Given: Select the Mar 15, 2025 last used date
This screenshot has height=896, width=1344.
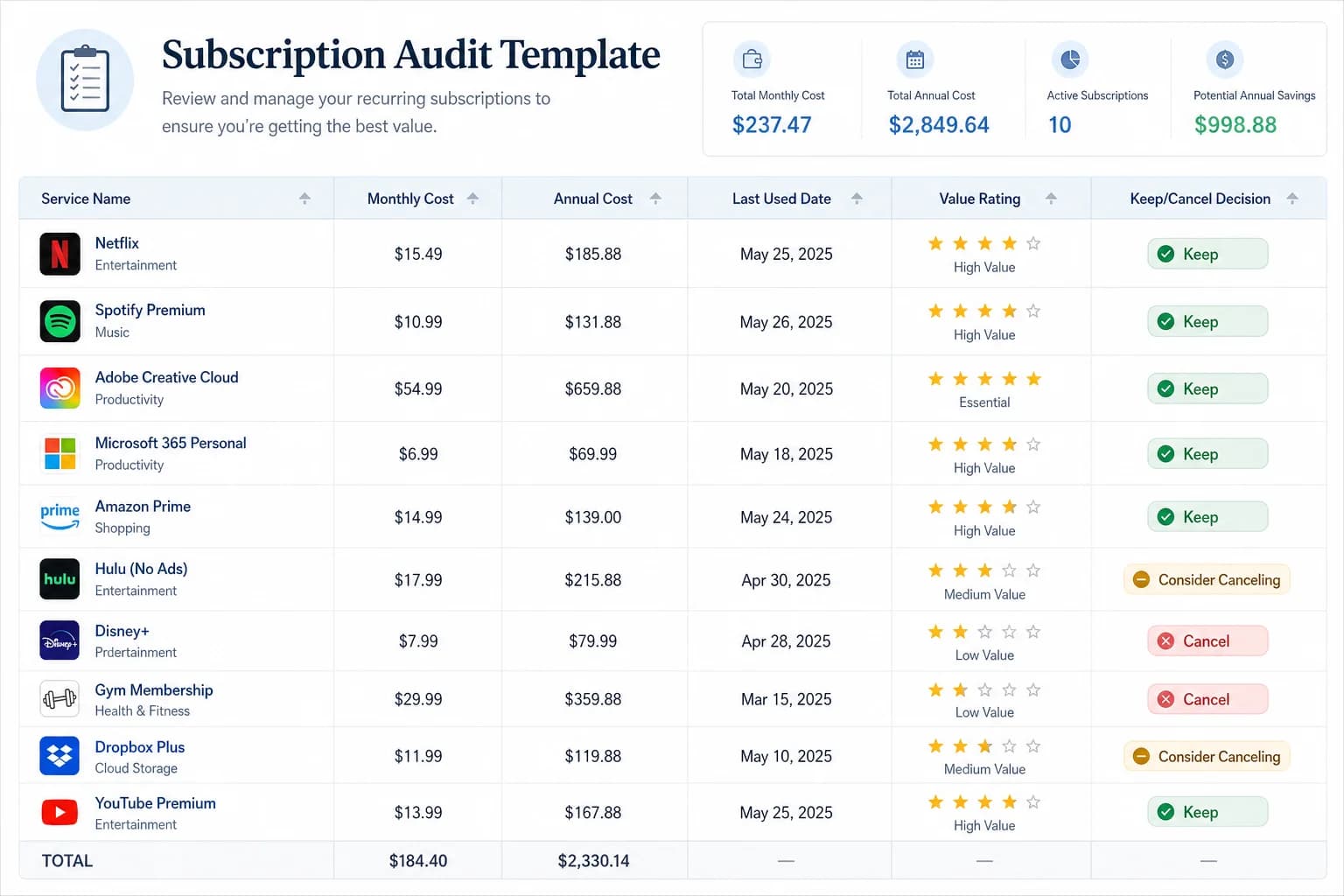Looking at the screenshot, I should point(786,699).
